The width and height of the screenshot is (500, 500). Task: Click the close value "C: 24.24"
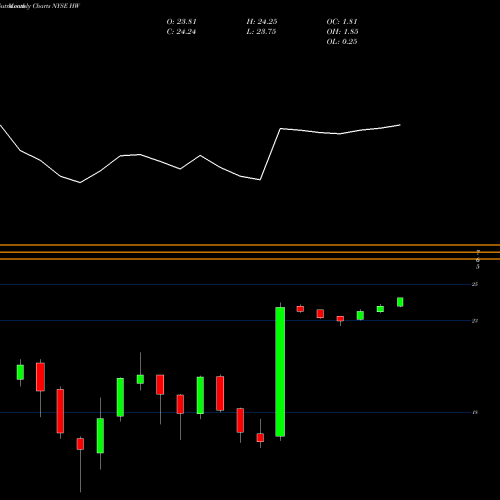pyautogui.click(x=181, y=32)
